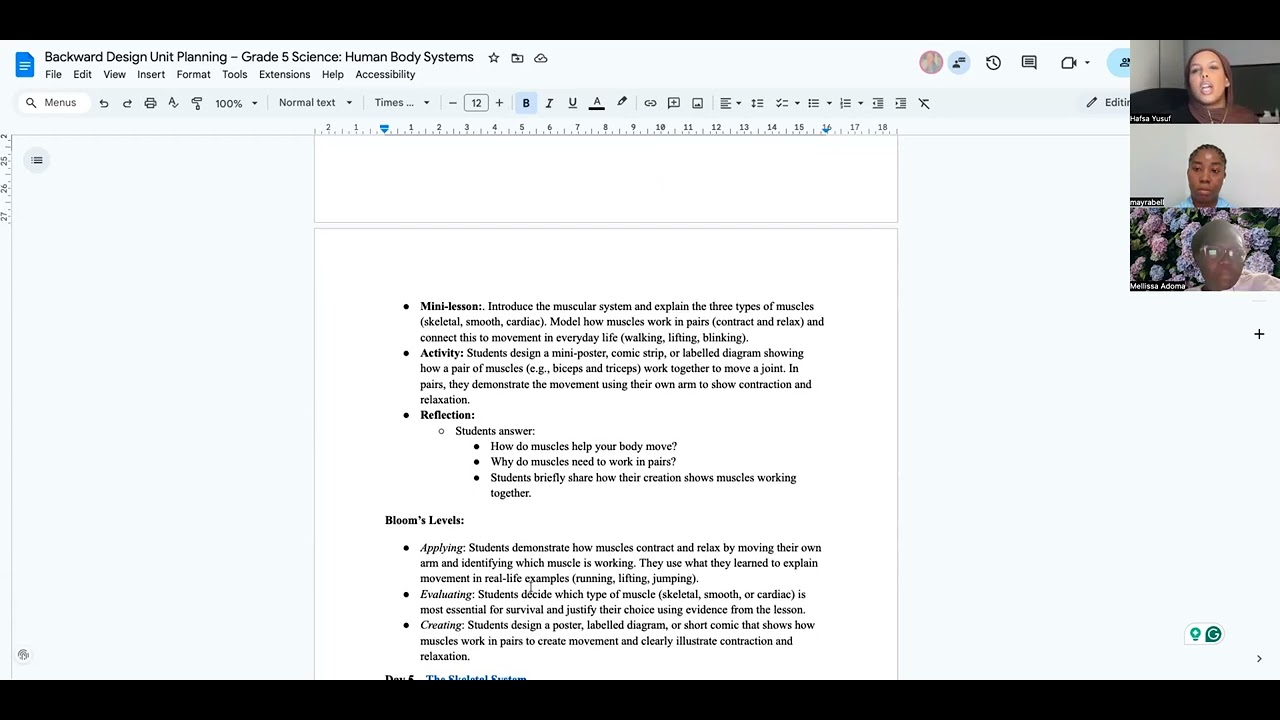This screenshot has height=720, width=1280.
Task: Open the Extensions menu
Action: tap(284, 75)
